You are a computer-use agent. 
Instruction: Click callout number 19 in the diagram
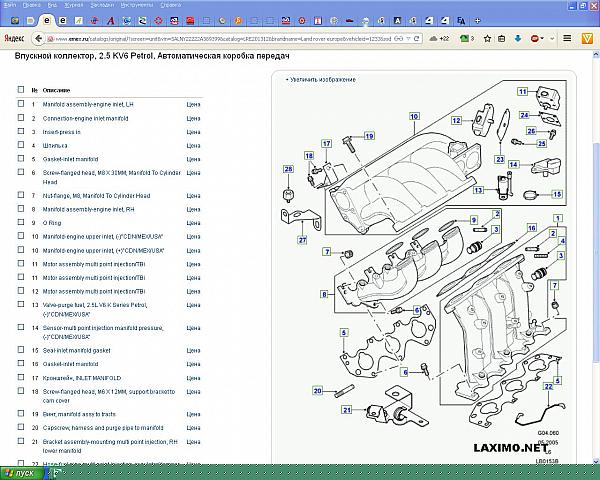[x=369, y=136]
